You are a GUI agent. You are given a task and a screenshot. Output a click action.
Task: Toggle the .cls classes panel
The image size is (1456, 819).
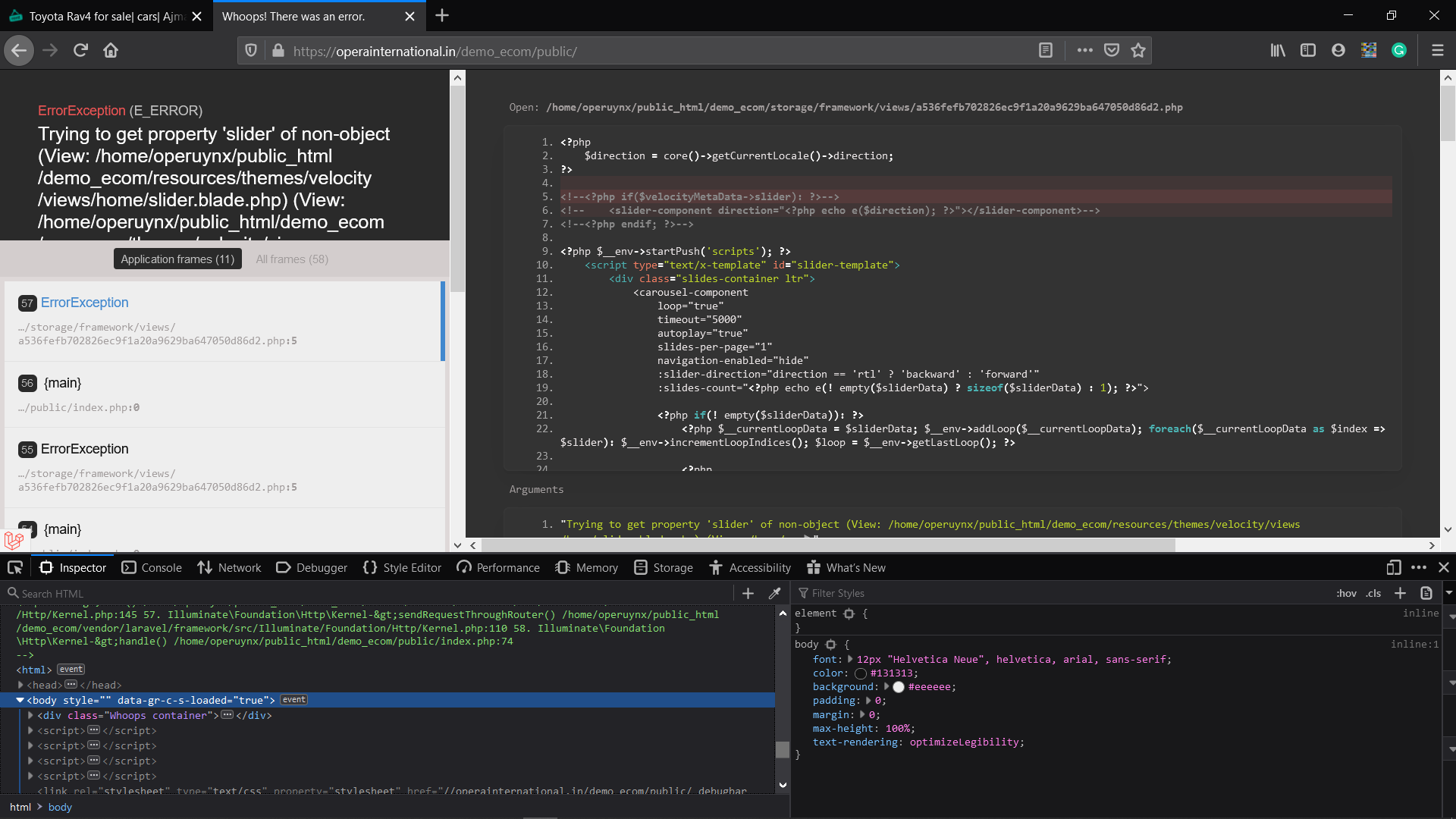click(x=1373, y=593)
